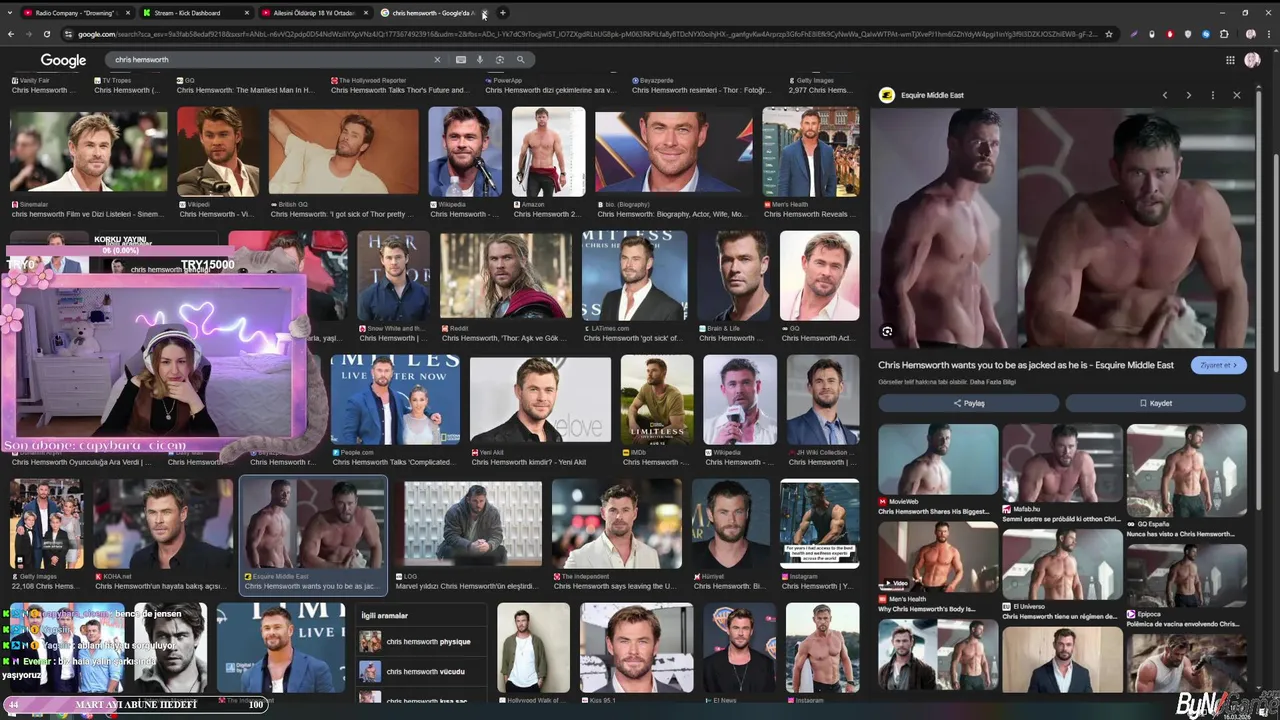1280x720 pixels.
Task: Close the active chris hemsworth browser tab
Action: (x=484, y=13)
